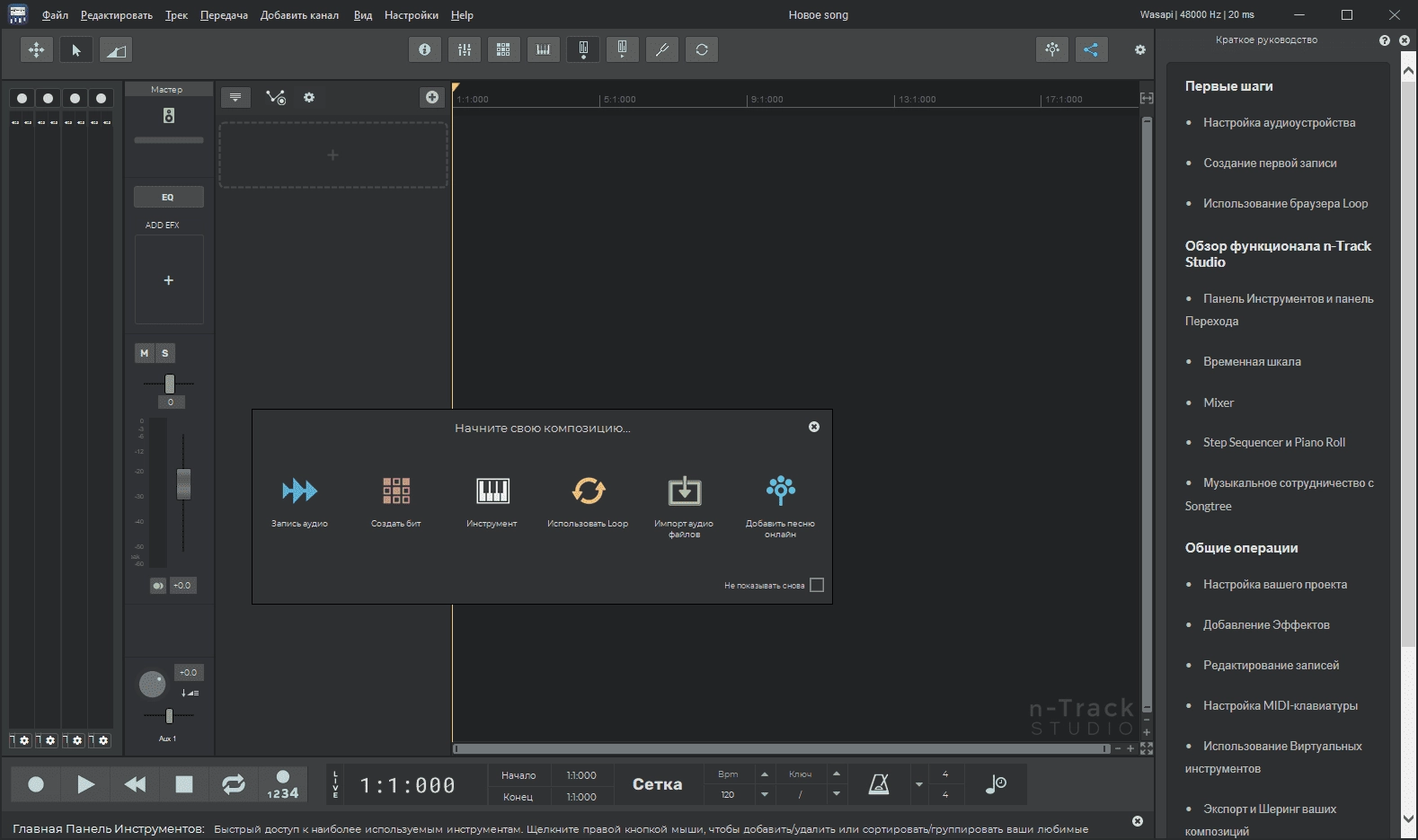This screenshot has height=840, width=1418.
Task: Open the info toolbar button
Action: pos(425,49)
